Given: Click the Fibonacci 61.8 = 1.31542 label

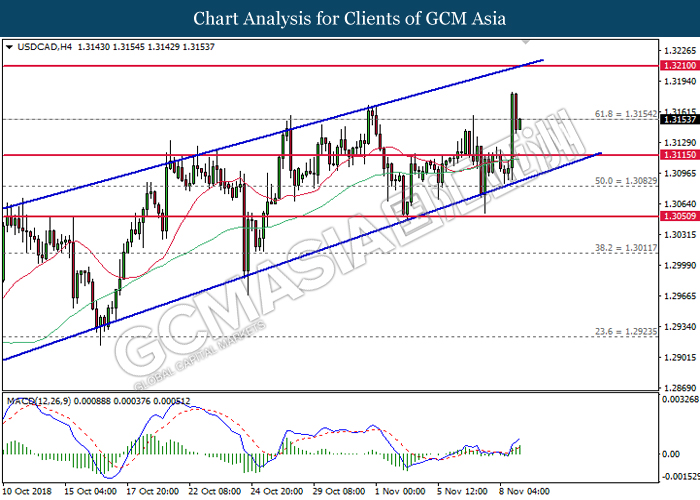Looking at the screenshot, I should click(626, 114).
